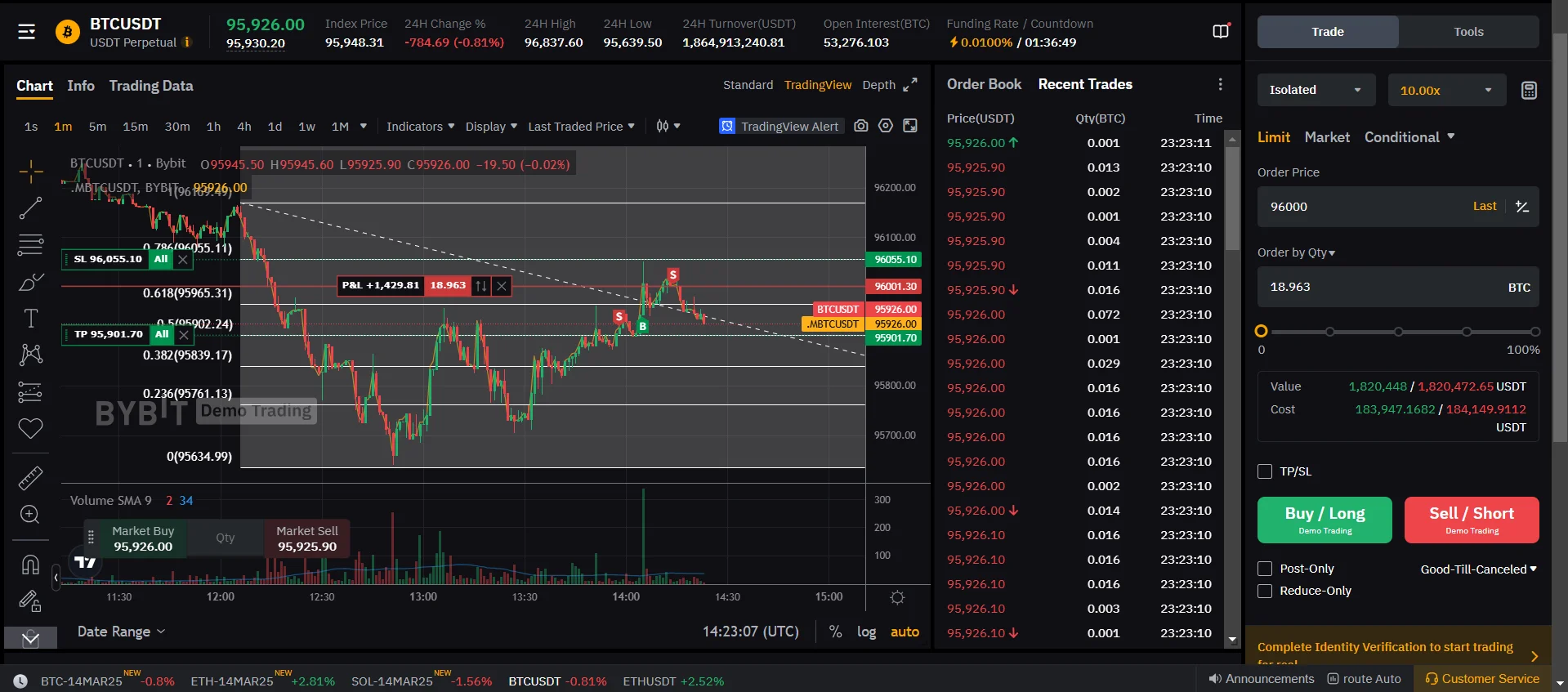Expand the Indicators dropdown
The image size is (1568, 692).
pyautogui.click(x=420, y=127)
